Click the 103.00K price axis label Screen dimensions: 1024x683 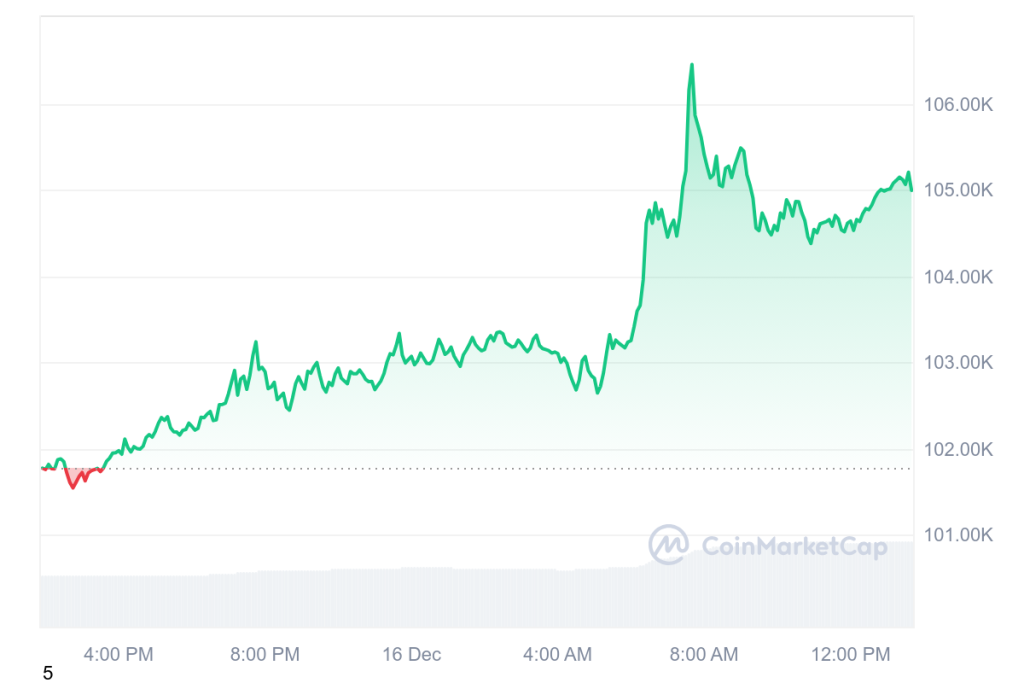coord(959,363)
